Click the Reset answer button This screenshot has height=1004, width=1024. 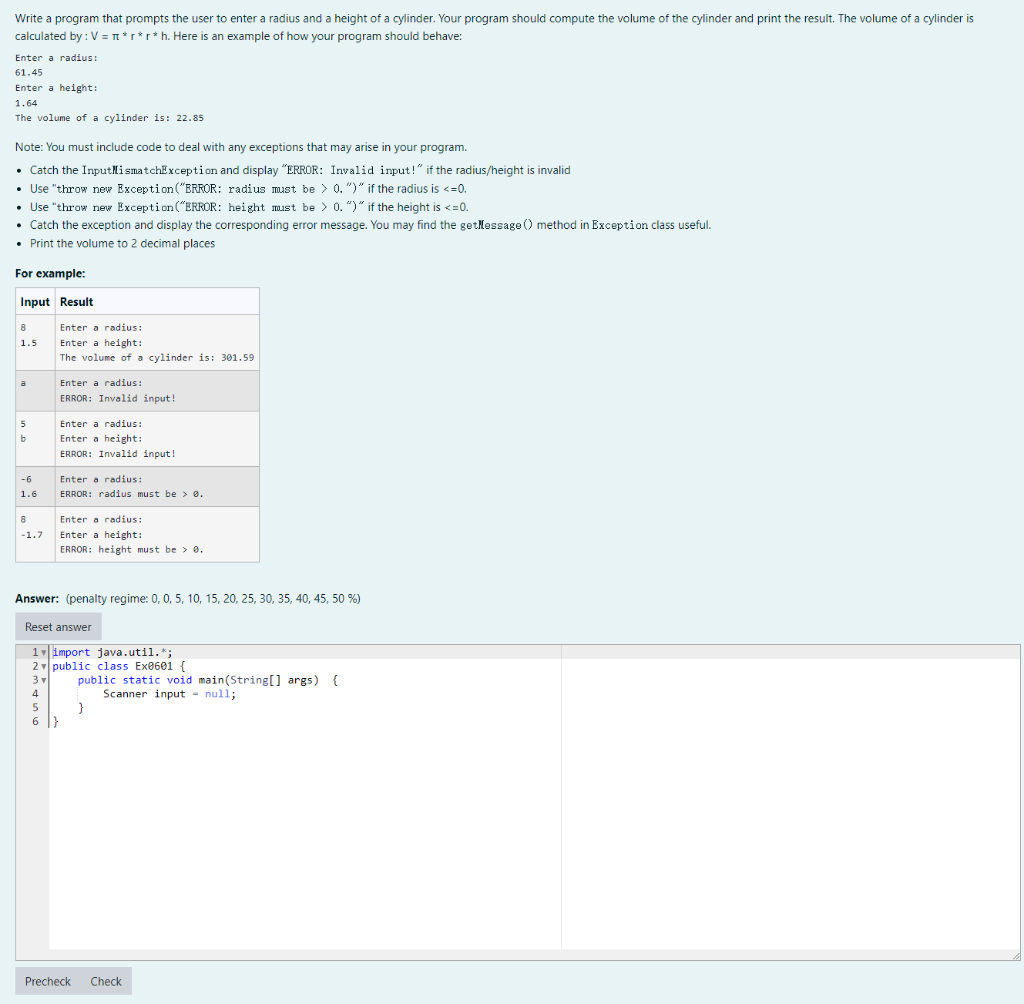tap(57, 626)
